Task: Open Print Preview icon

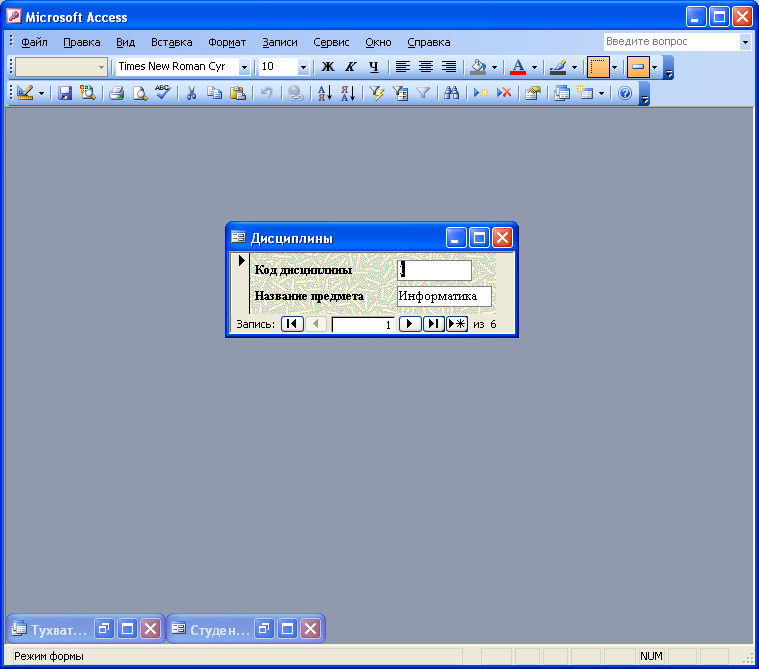Action: pos(139,92)
